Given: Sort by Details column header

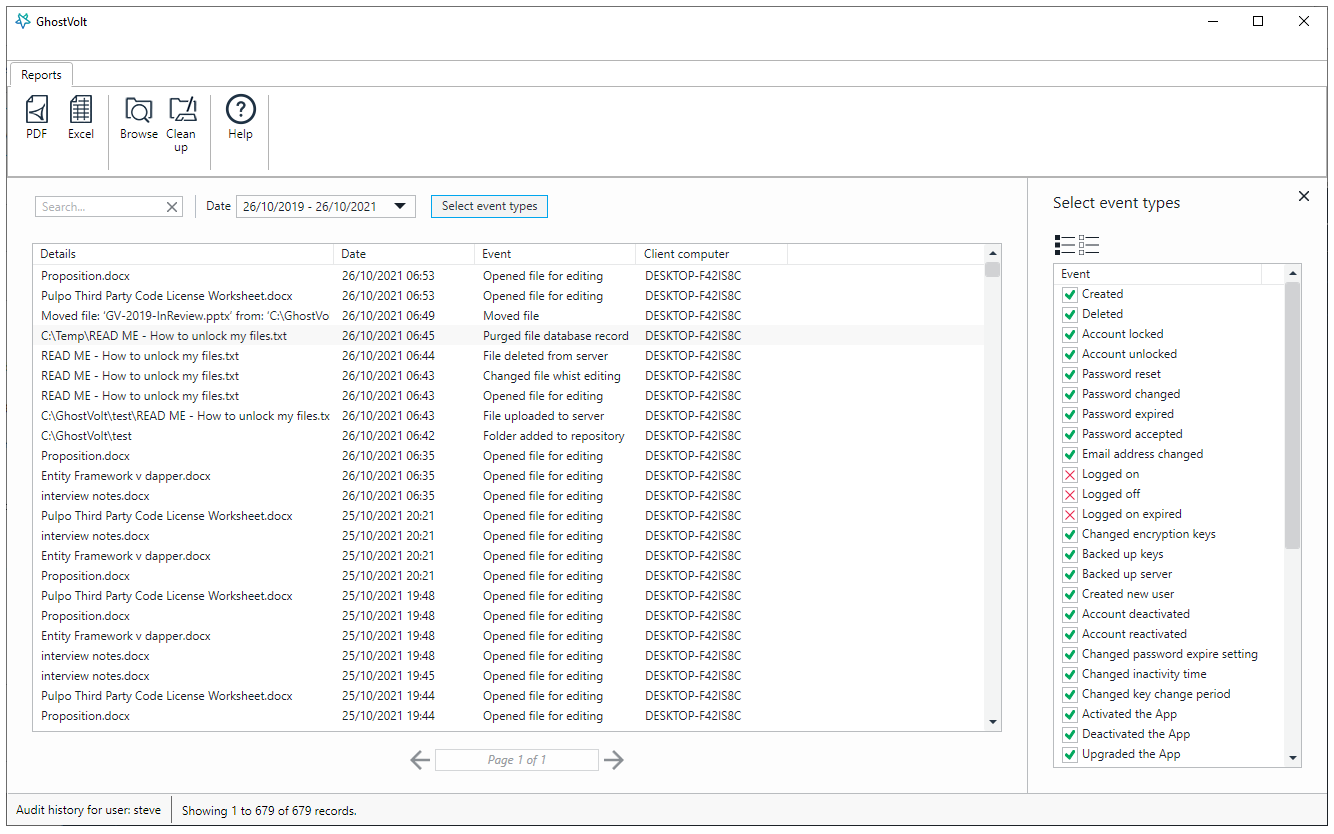Looking at the screenshot, I should (183, 254).
